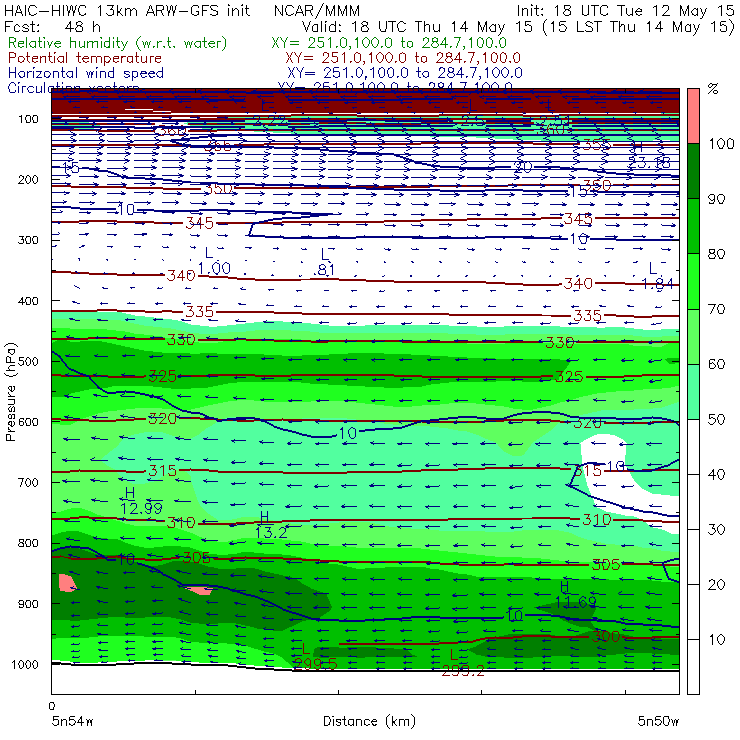Click the 'HAIC-HIWC 13km ARW-GFS init' title
Viewport: 740px width, 740px height.
click(127, 11)
